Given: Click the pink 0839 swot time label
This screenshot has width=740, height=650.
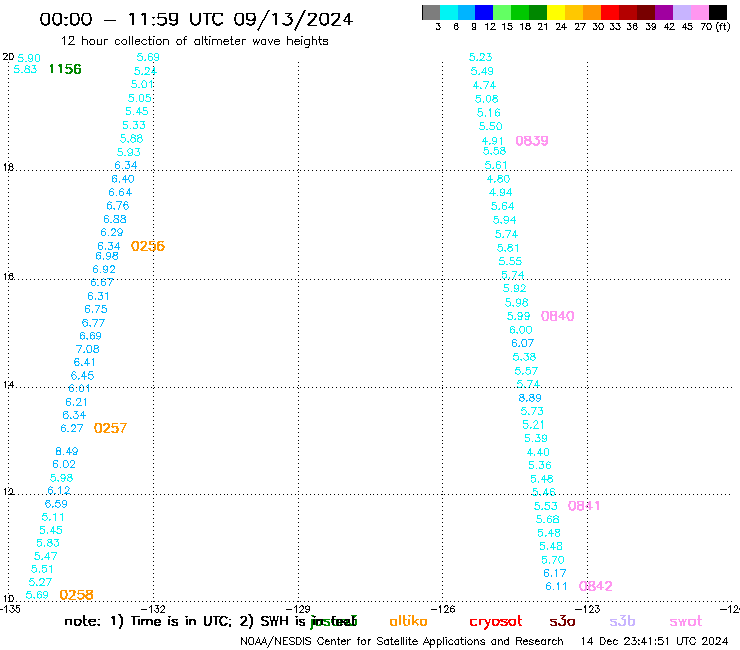Looking at the screenshot, I should tap(532, 141).
